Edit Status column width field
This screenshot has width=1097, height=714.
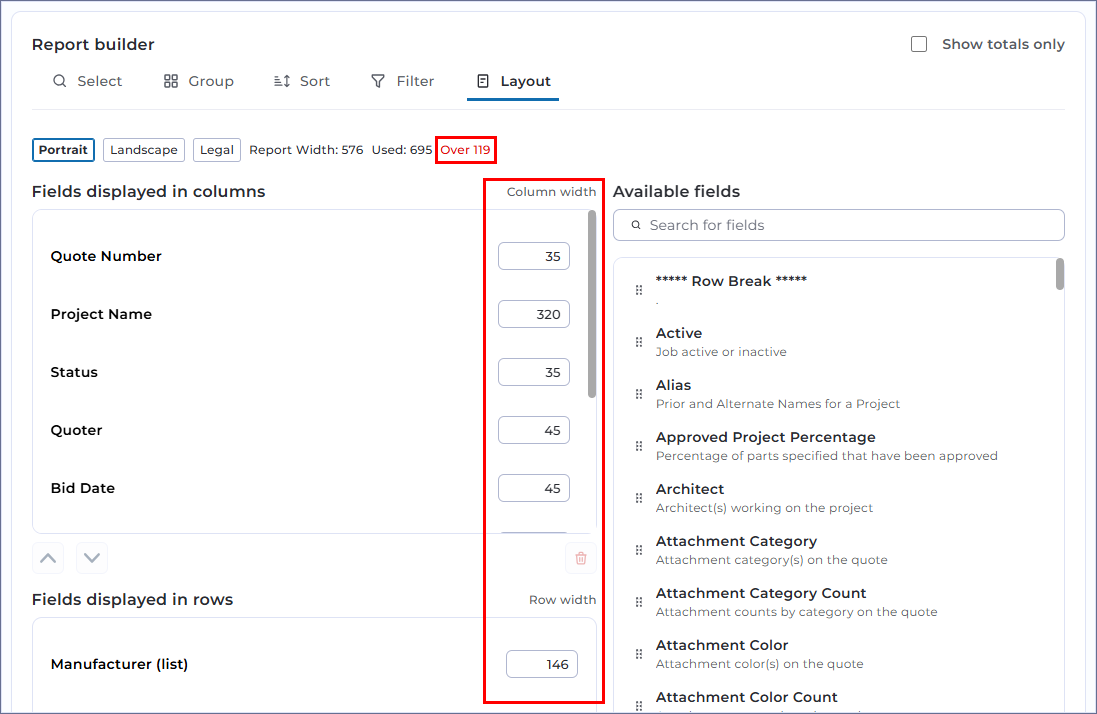534,372
